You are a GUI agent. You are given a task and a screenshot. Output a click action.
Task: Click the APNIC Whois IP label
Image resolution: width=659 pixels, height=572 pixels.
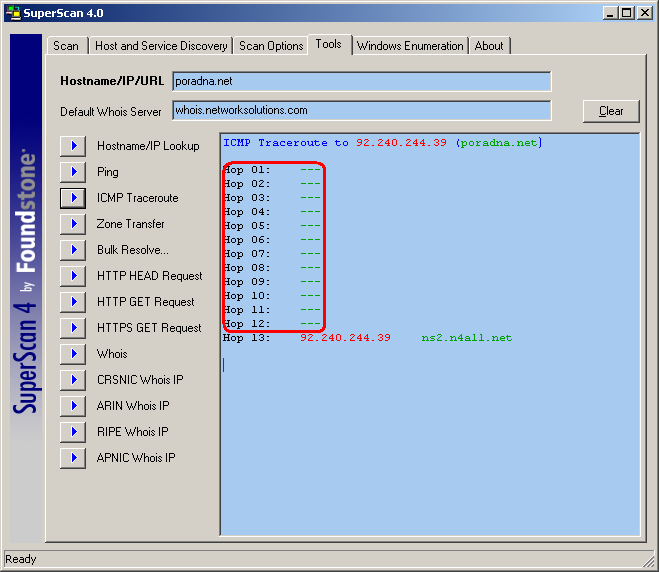(136, 458)
